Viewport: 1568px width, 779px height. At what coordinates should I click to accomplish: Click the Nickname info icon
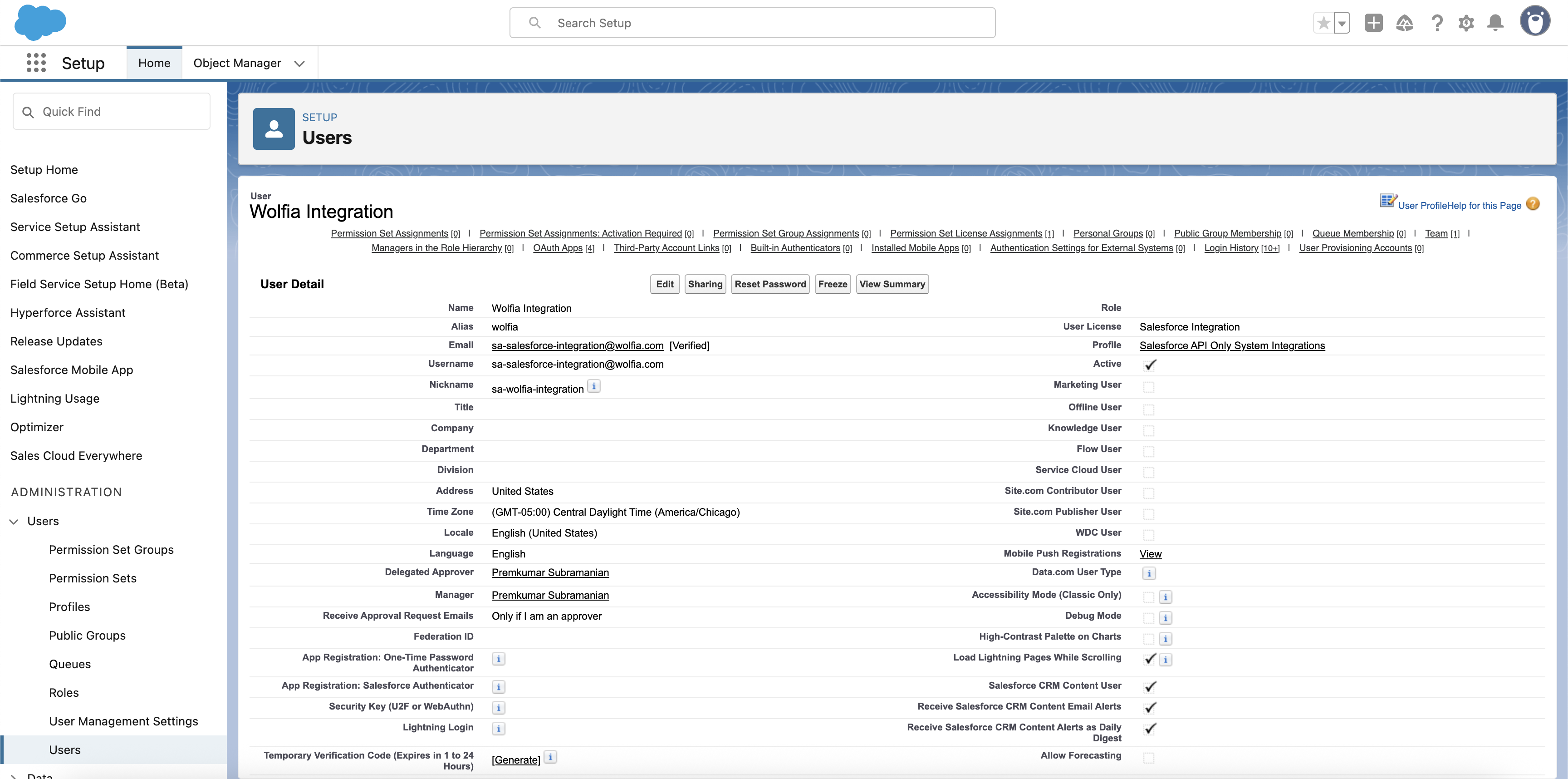tap(593, 385)
